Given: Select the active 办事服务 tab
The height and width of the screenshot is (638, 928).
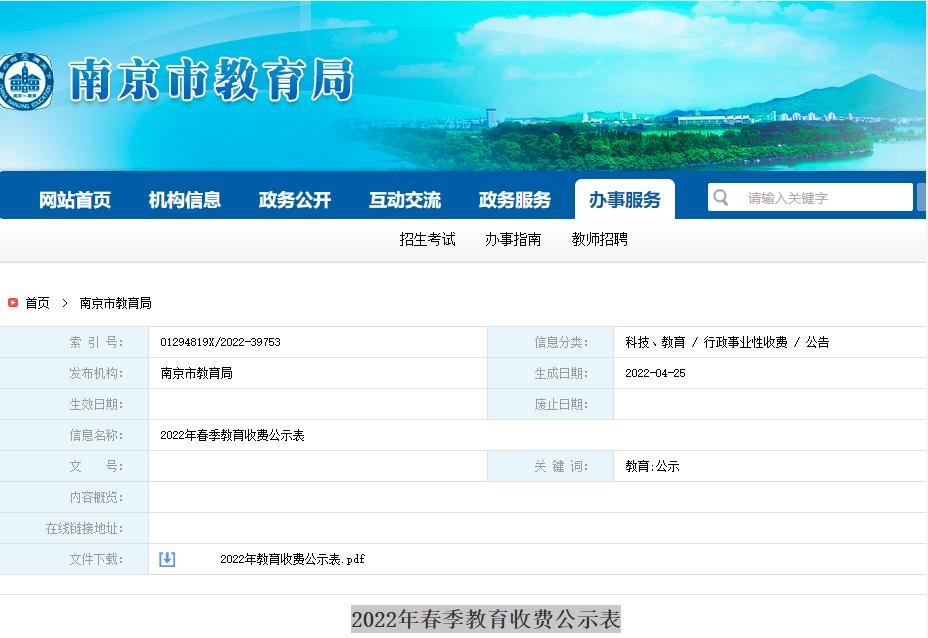Looking at the screenshot, I should [625, 200].
